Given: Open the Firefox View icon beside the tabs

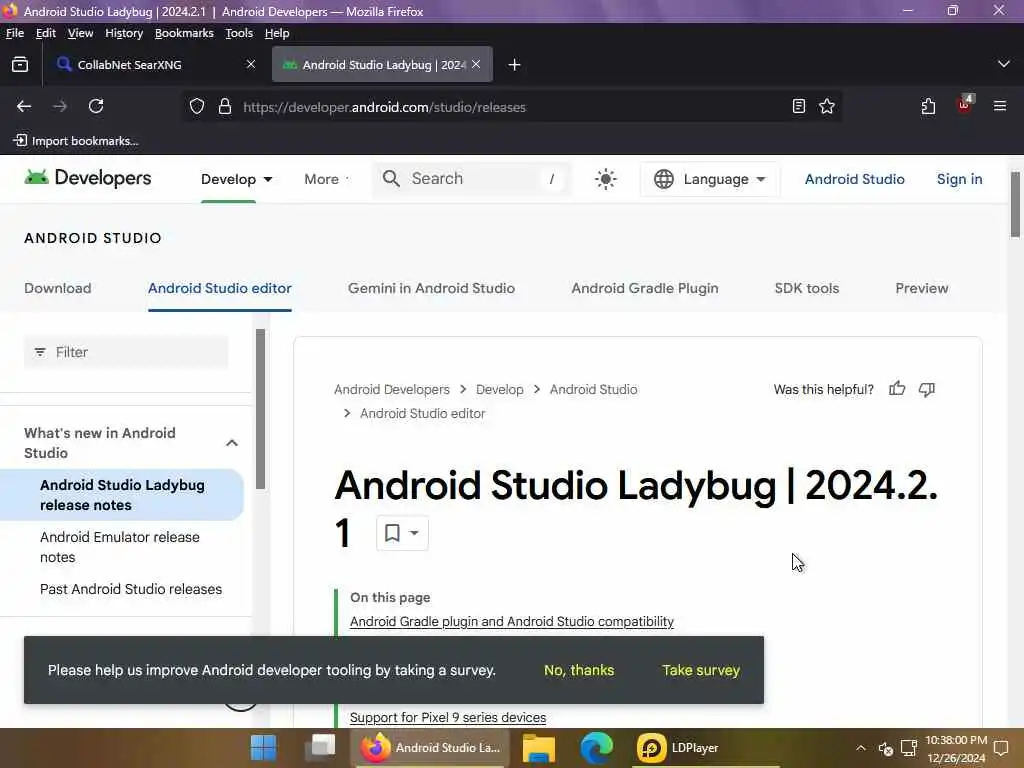Looking at the screenshot, I should pyautogui.click(x=20, y=65).
